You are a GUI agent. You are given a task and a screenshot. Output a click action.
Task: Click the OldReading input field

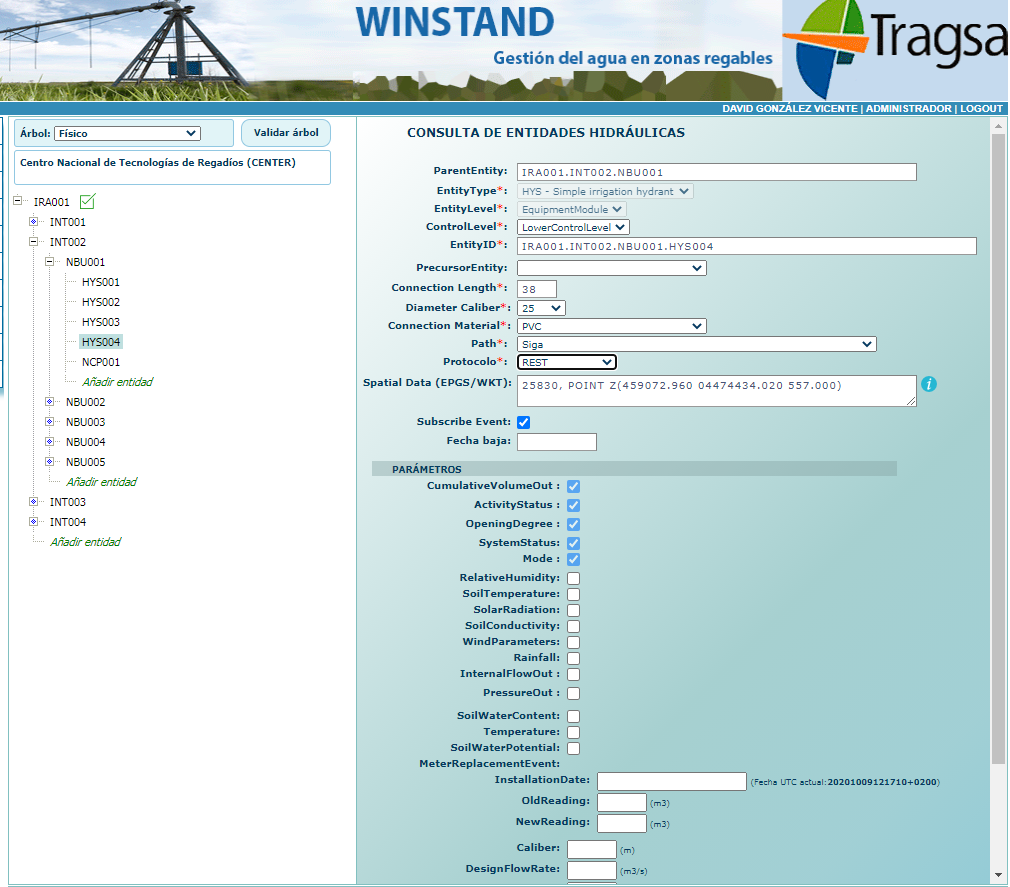click(x=622, y=803)
